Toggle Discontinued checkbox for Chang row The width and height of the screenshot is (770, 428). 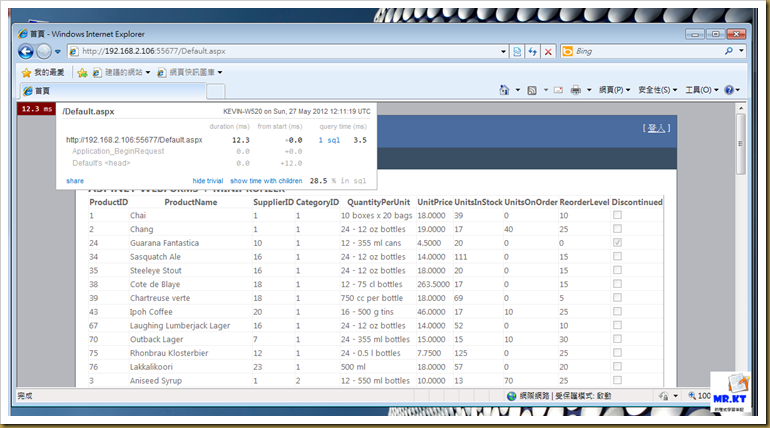click(617, 229)
